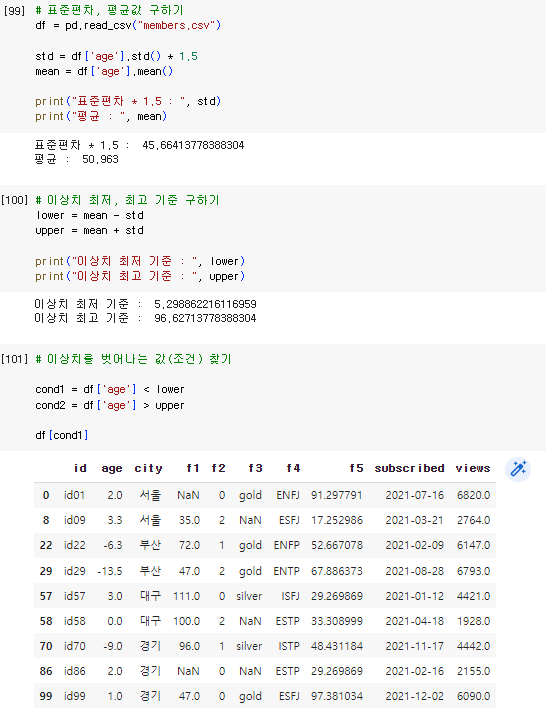Image resolution: width=546 pixels, height=711 pixels.
Task: Click the 'id' column header
Action: (80, 468)
